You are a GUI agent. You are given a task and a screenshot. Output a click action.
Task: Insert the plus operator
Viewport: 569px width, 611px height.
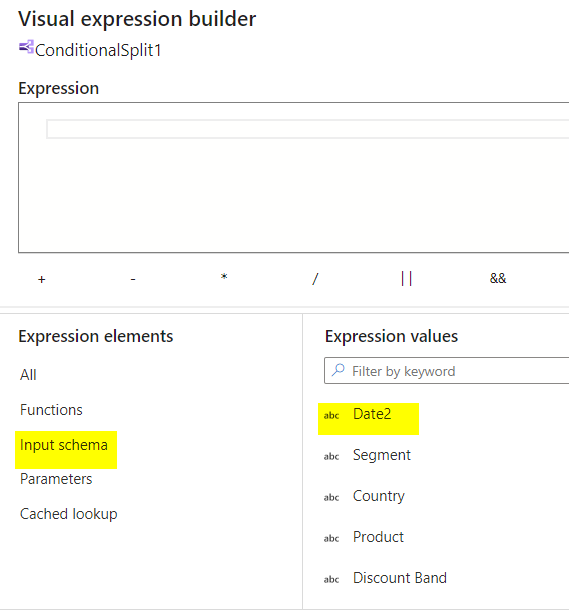(x=42, y=279)
